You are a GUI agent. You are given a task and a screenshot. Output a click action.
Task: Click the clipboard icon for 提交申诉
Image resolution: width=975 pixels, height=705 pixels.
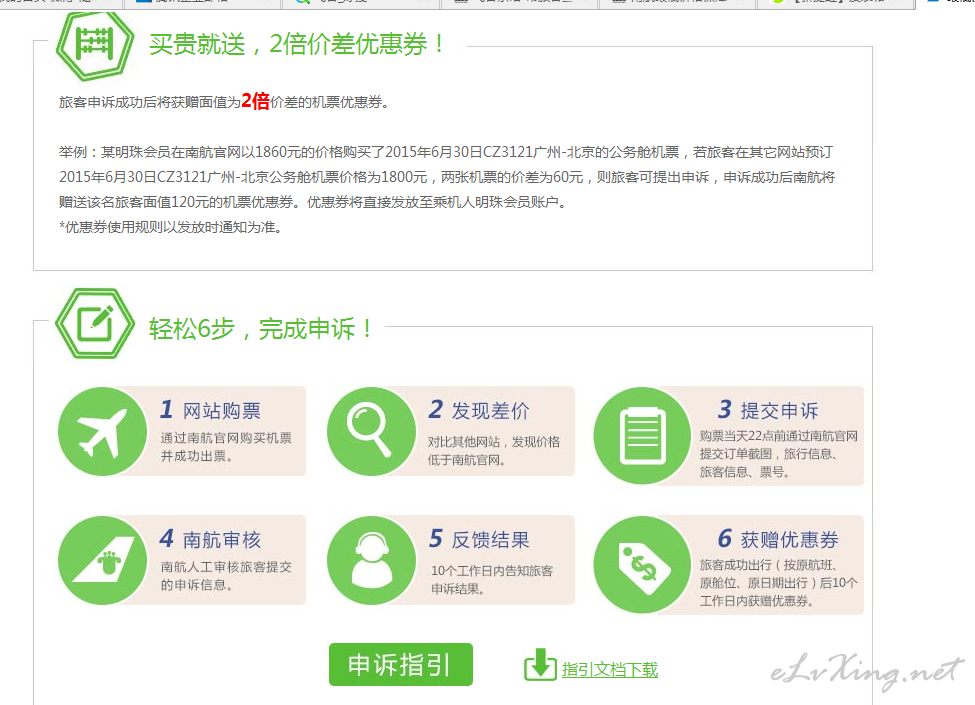point(642,436)
